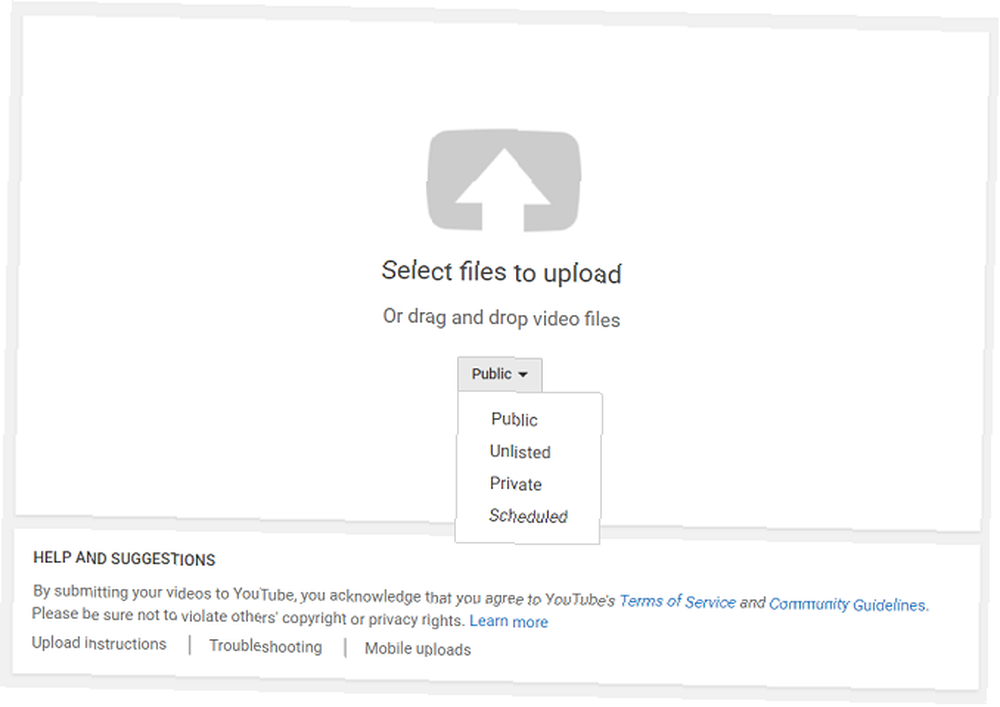Viewport: 1000px width, 707px height.
Task: Open the Mobile uploads link
Action: [418, 649]
